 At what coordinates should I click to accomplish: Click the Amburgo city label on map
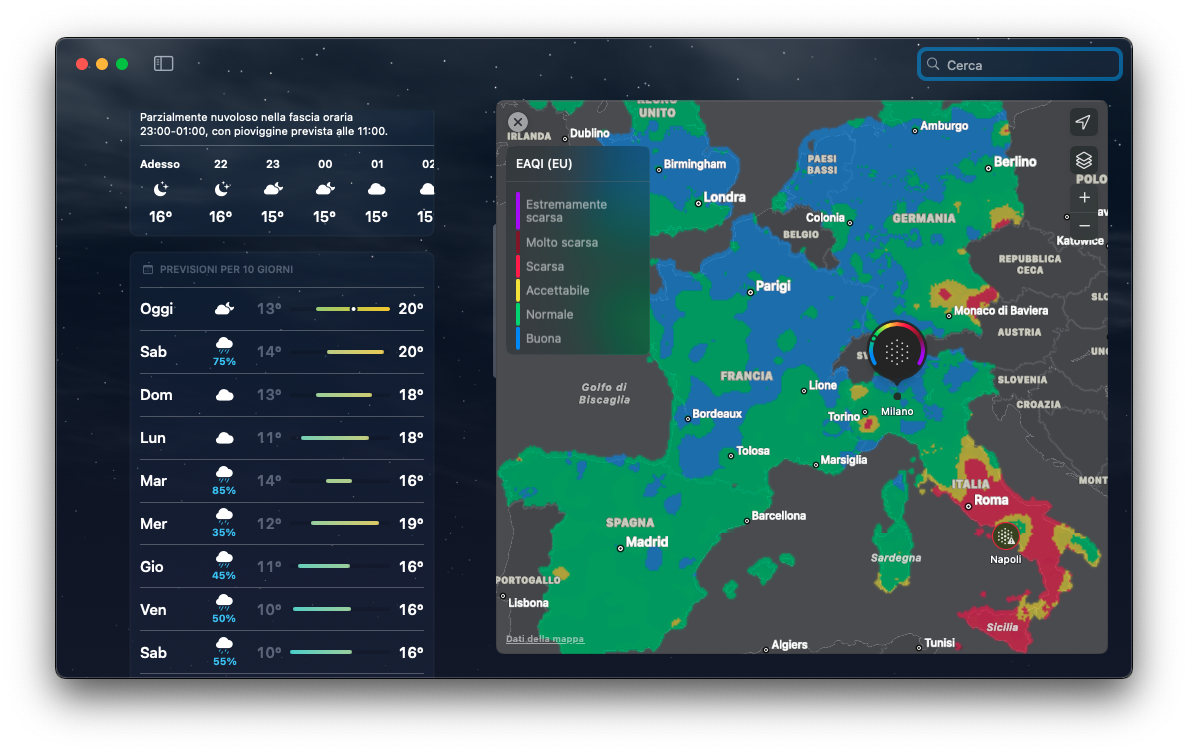(x=944, y=126)
